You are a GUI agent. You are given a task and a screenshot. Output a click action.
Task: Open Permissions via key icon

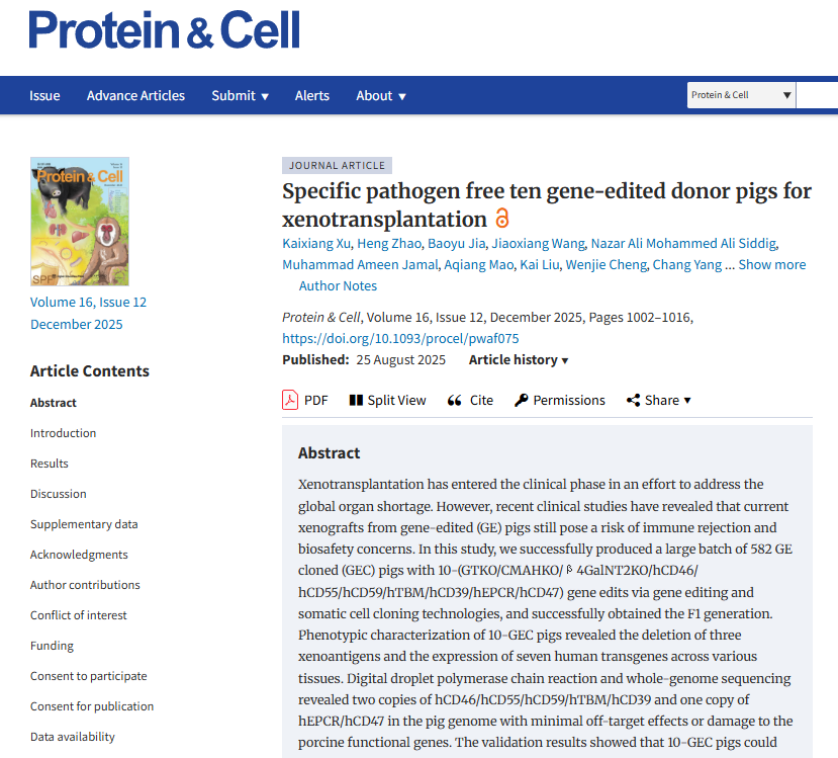pos(521,400)
